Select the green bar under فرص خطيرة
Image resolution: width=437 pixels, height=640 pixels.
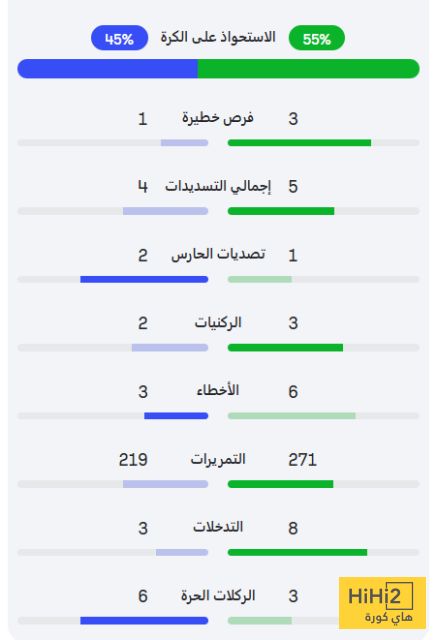(x=299, y=143)
